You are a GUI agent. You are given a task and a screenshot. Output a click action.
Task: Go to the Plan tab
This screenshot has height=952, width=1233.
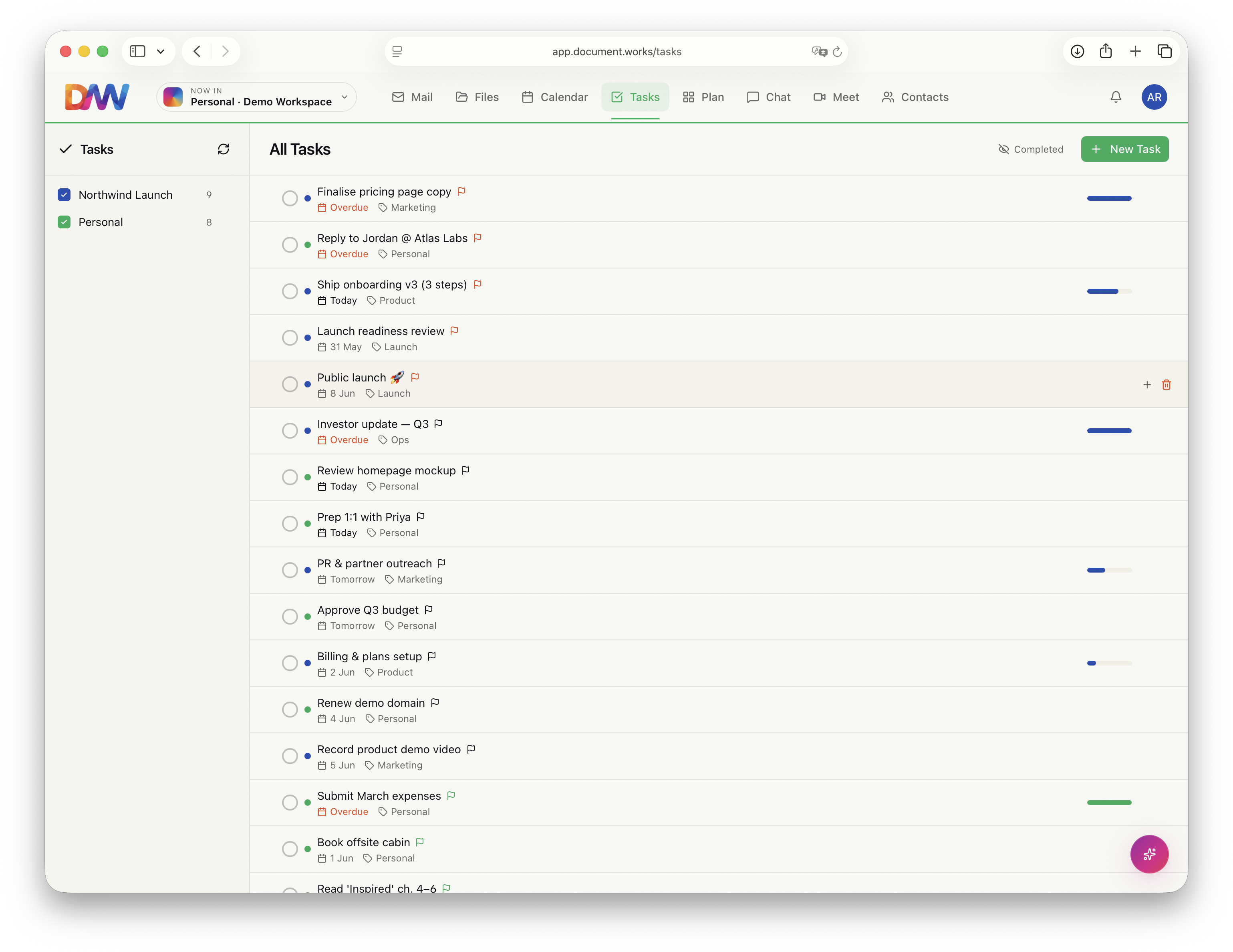pyautogui.click(x=703, y=97)
